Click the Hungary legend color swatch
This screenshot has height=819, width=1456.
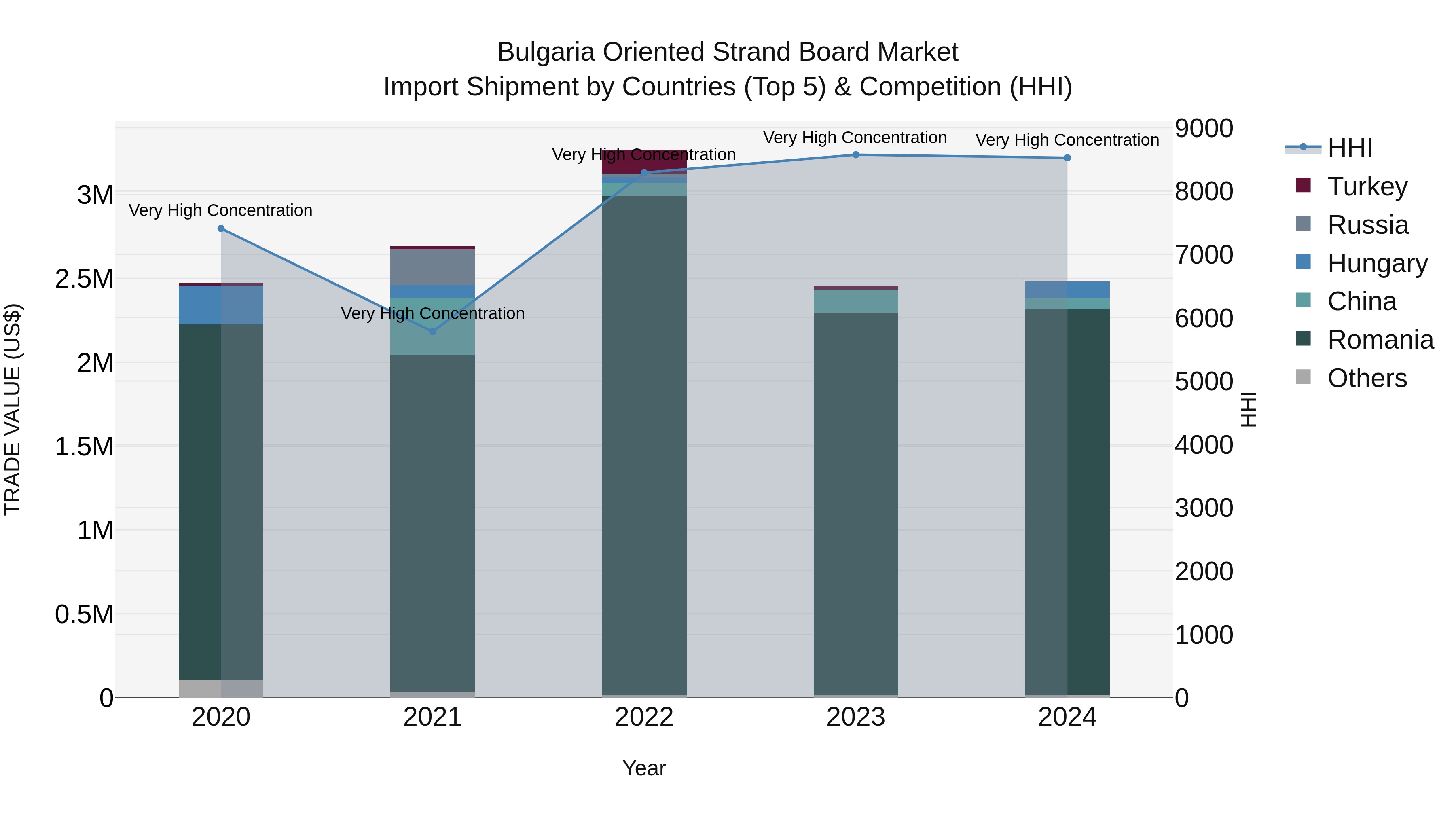(x=1304, y=262)
